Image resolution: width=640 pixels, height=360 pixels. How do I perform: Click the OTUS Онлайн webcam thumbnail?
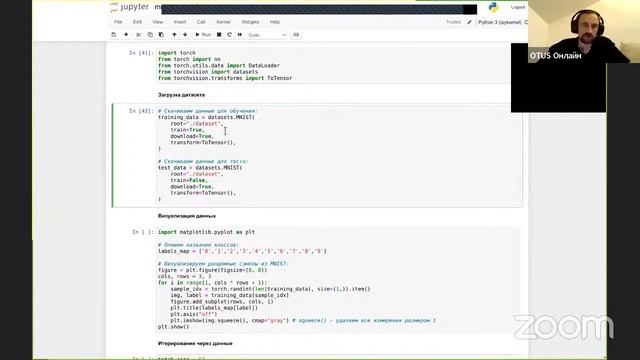tap(584, 31)
